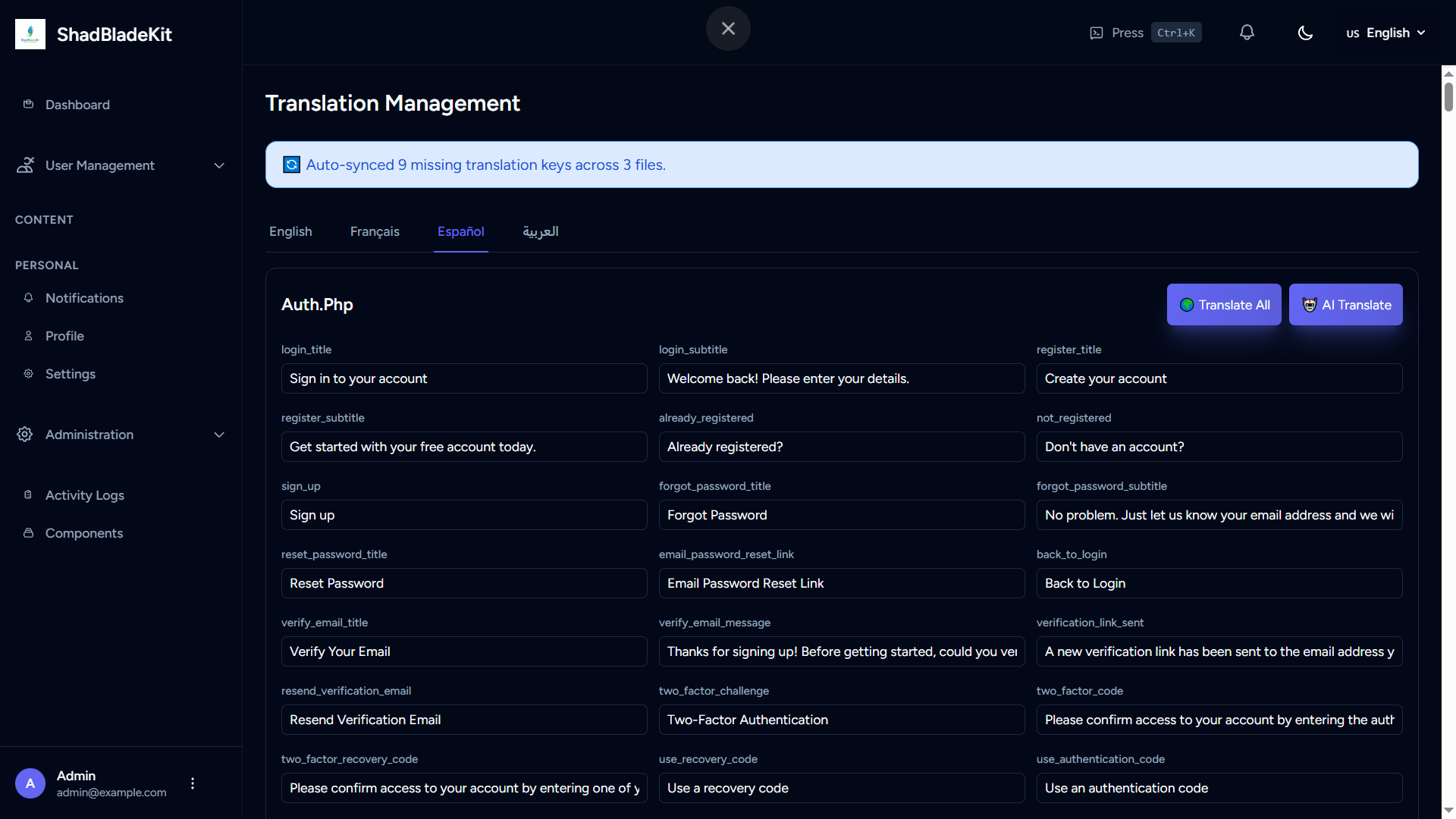The height and width of the screenshot is (819, 1456).
Task: Click the vertical scrollbar thumb
Action: point(1448,97)
